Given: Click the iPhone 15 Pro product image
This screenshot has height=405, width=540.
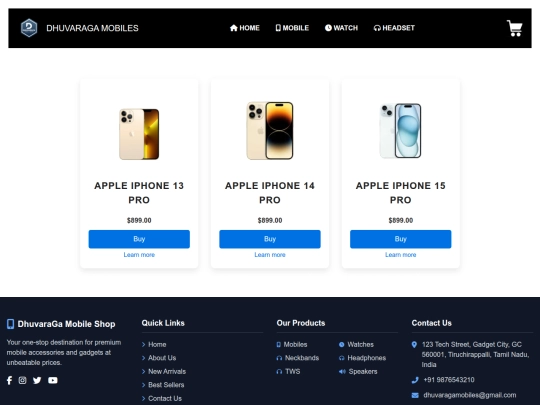Looking at the screenshot, I should pos(401,131).
